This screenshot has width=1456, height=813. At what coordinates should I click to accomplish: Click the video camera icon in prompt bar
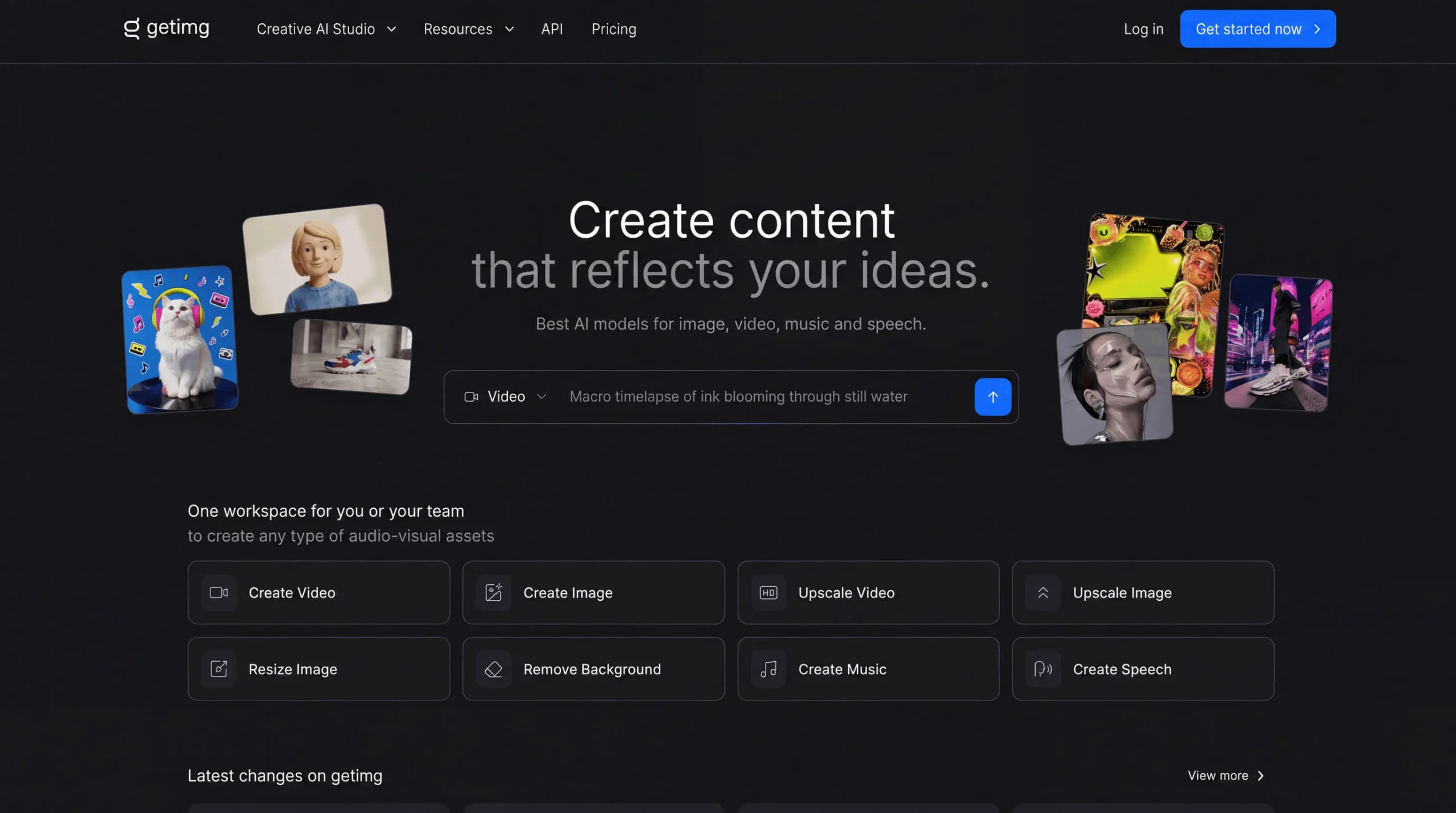pos(471,397)
